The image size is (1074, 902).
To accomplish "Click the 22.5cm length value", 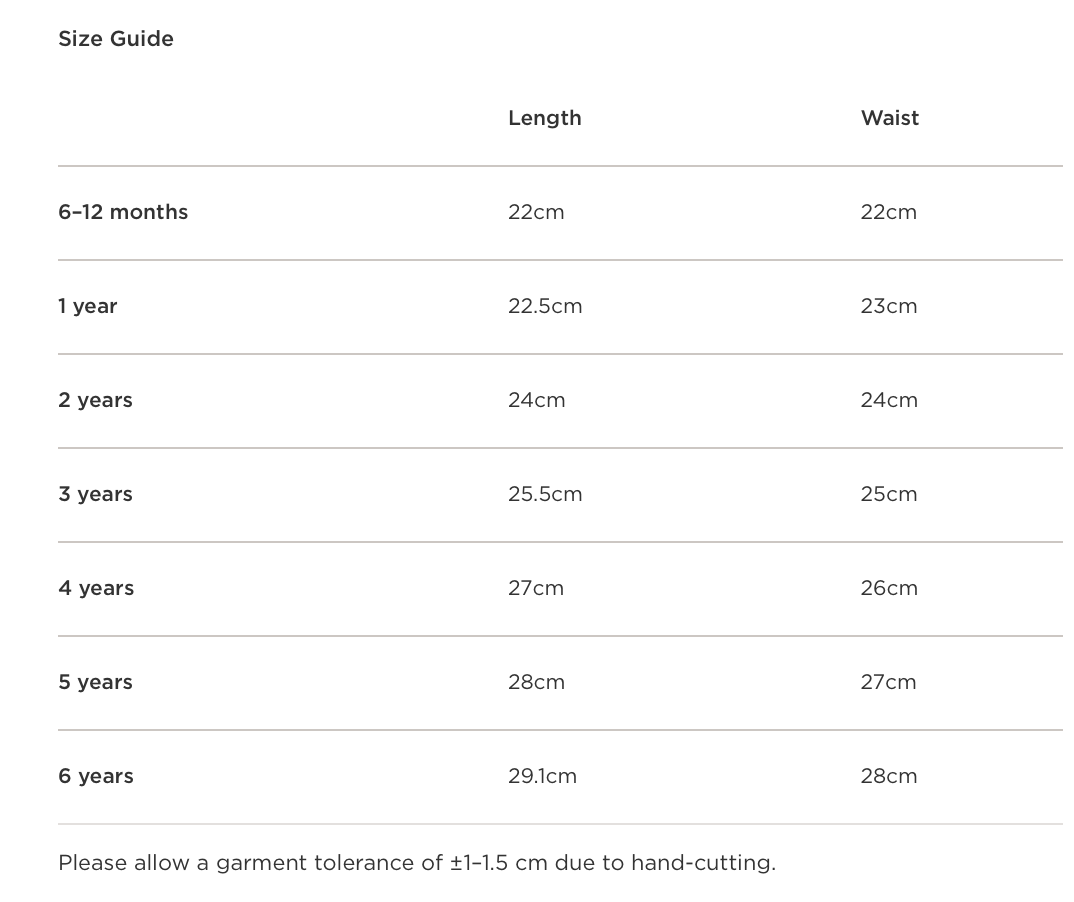I will pos(545,306).
